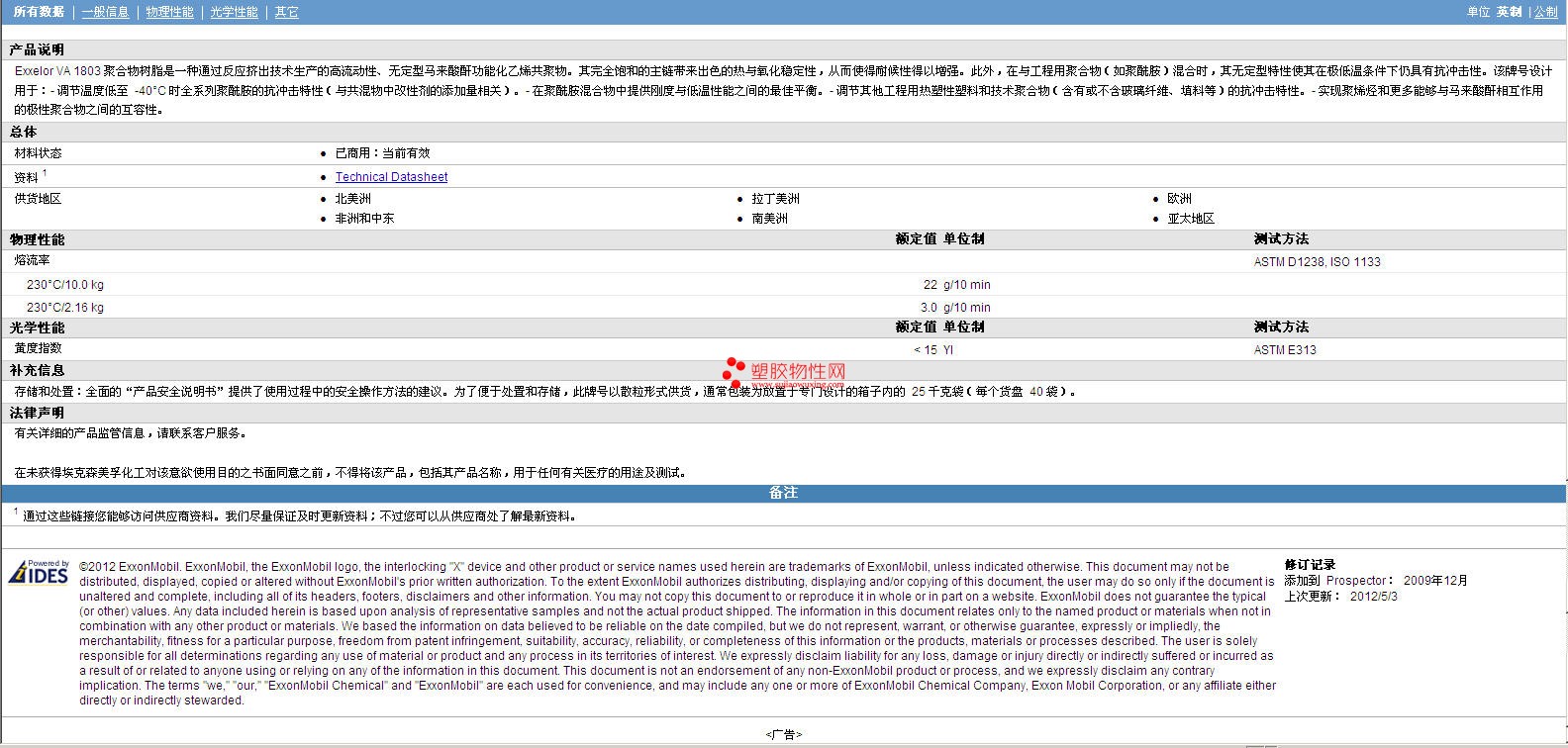Viewport: 1568px width, 748px height.
Task: Select the 所有数据 tab
Action: pyautogui.click(x=39, y=12)
